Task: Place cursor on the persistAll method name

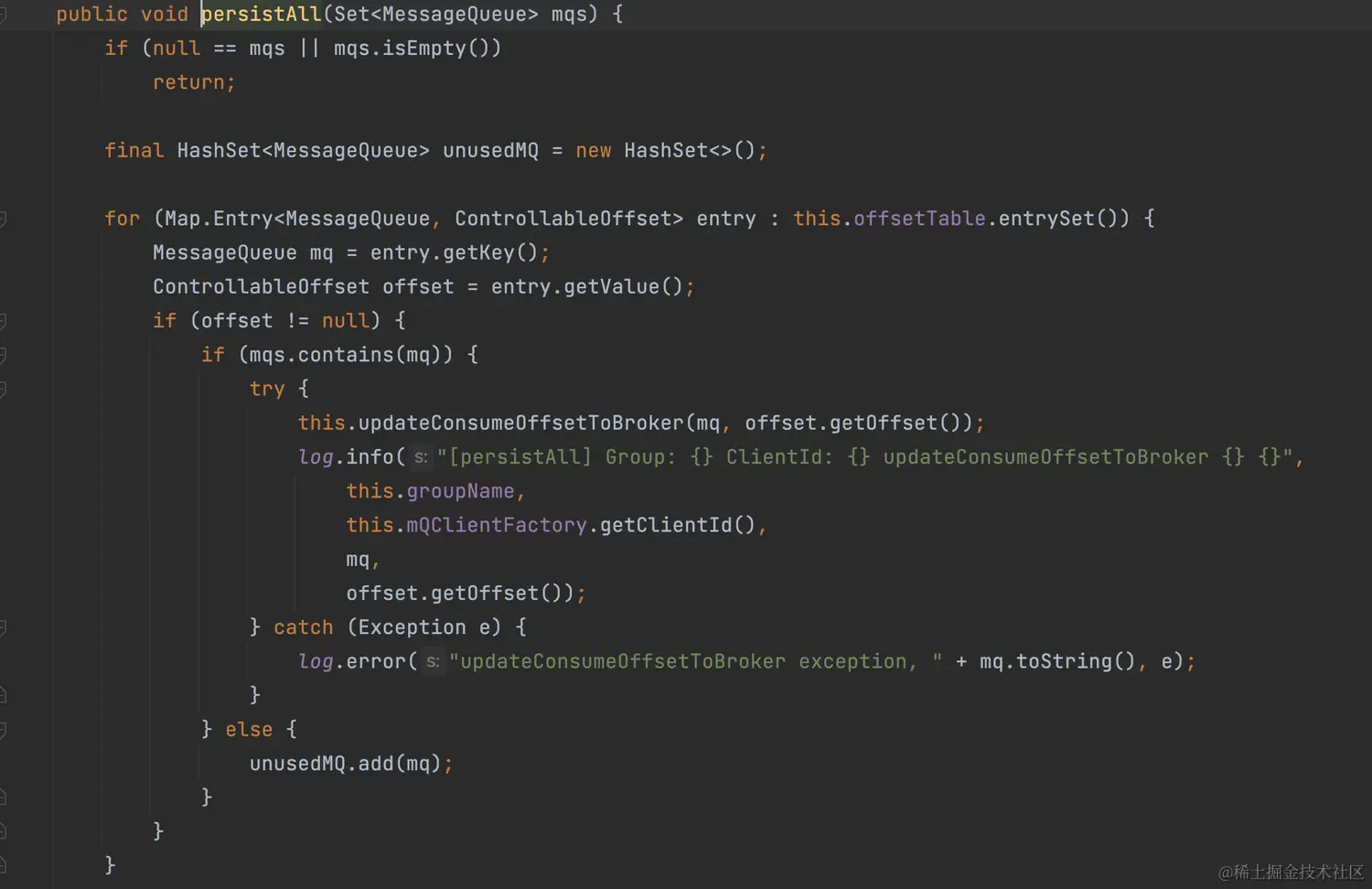Action: click(x=261, y=15)
